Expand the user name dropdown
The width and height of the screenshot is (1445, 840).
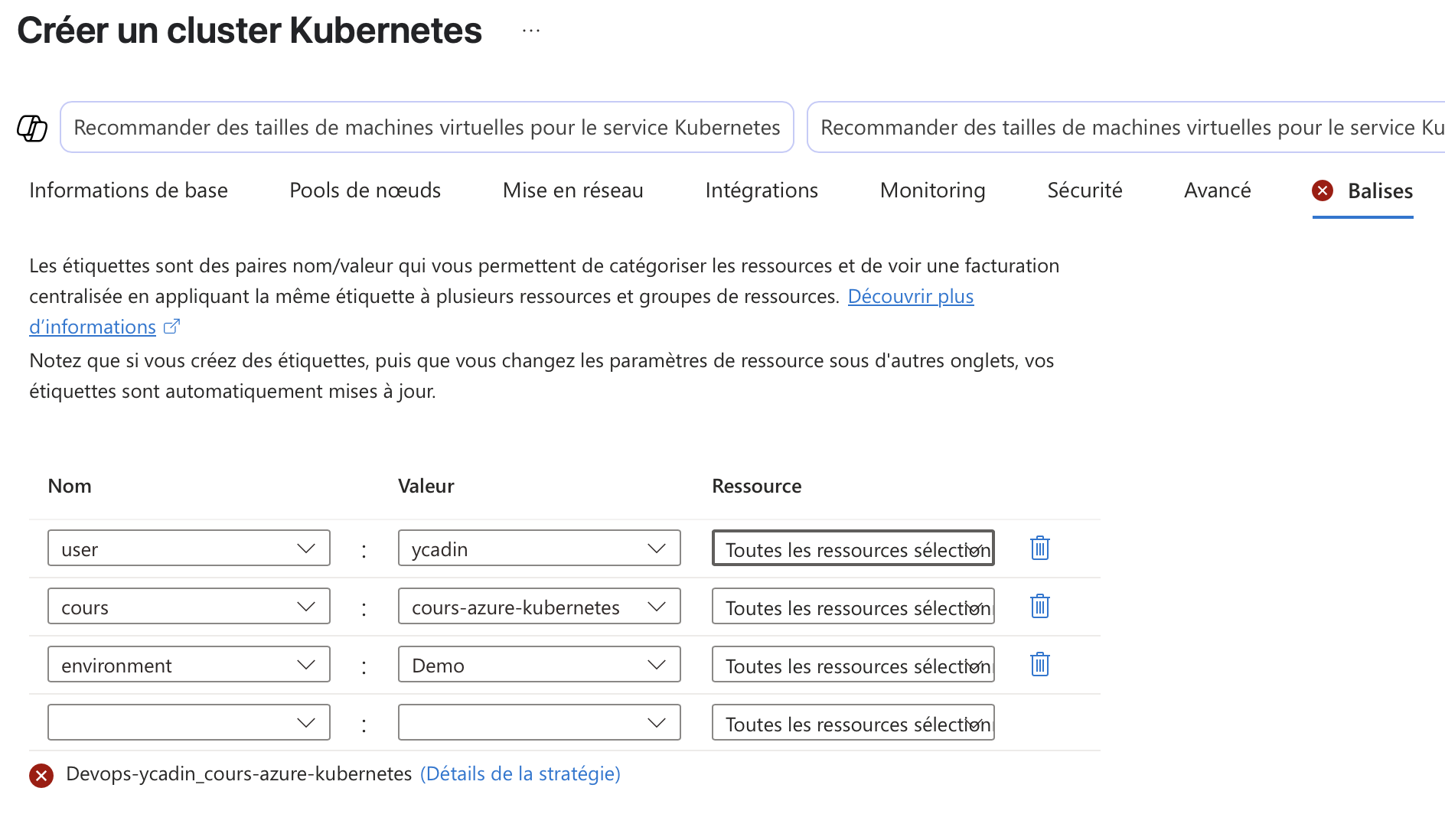(x=305, y=549)
